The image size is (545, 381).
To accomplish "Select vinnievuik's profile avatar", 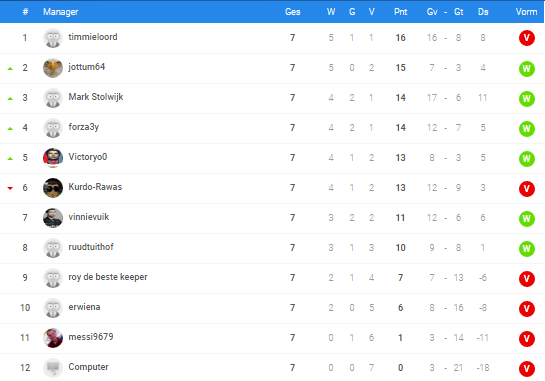I will (x=53, y=218).
